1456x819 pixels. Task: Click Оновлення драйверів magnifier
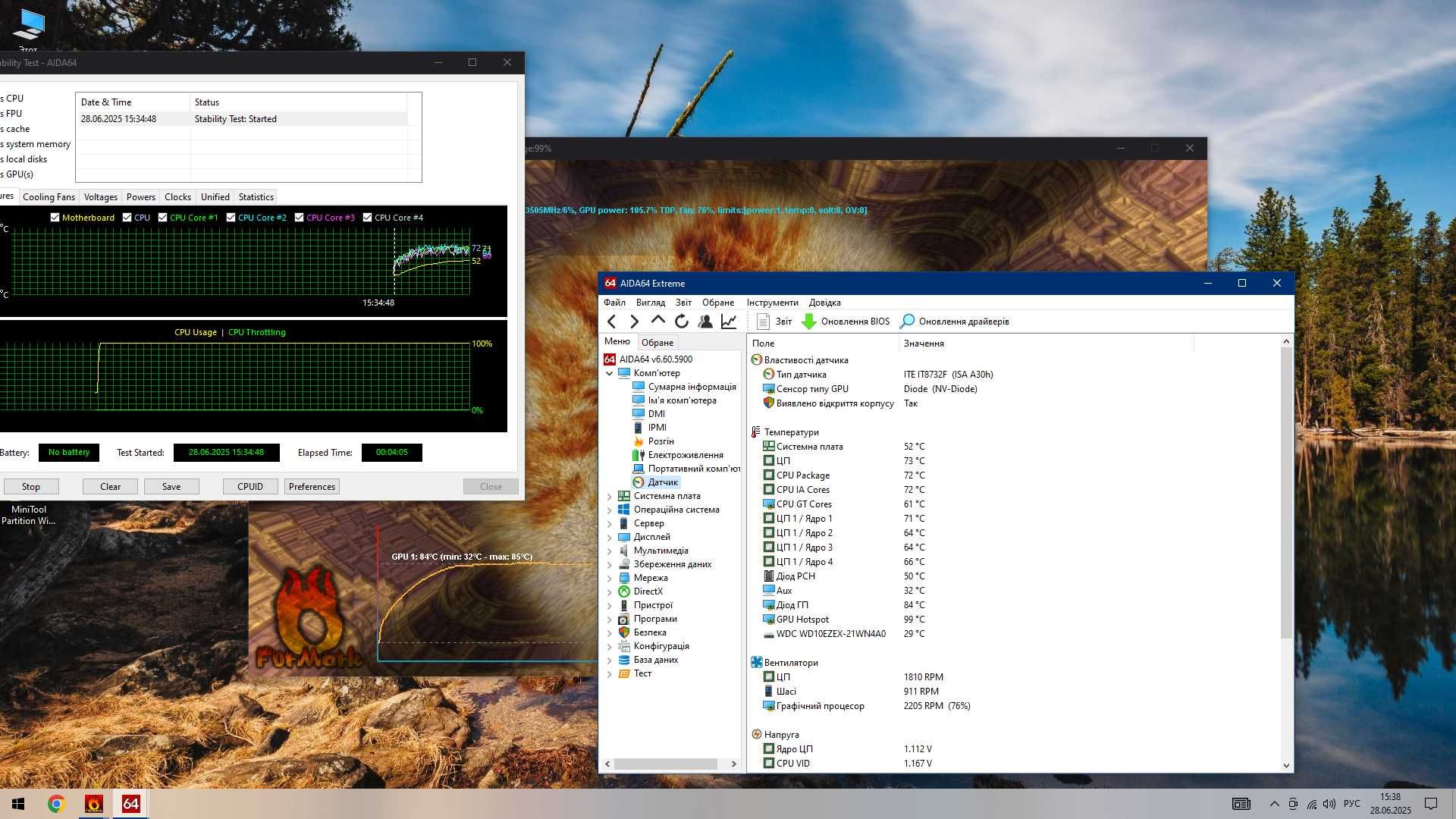pos(907,322)
